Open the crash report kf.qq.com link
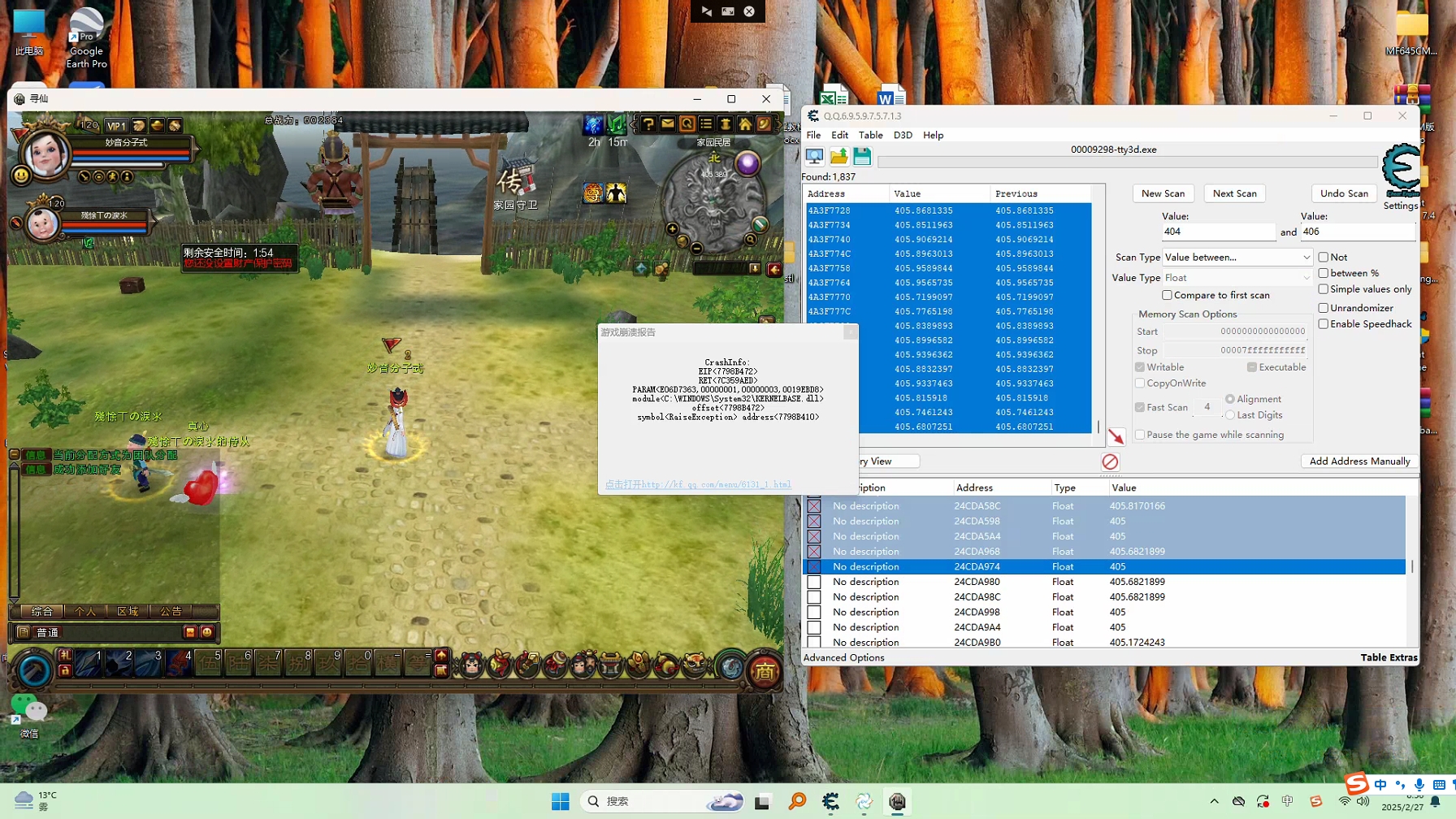The image size is (1456, 819). click(698, 484)
